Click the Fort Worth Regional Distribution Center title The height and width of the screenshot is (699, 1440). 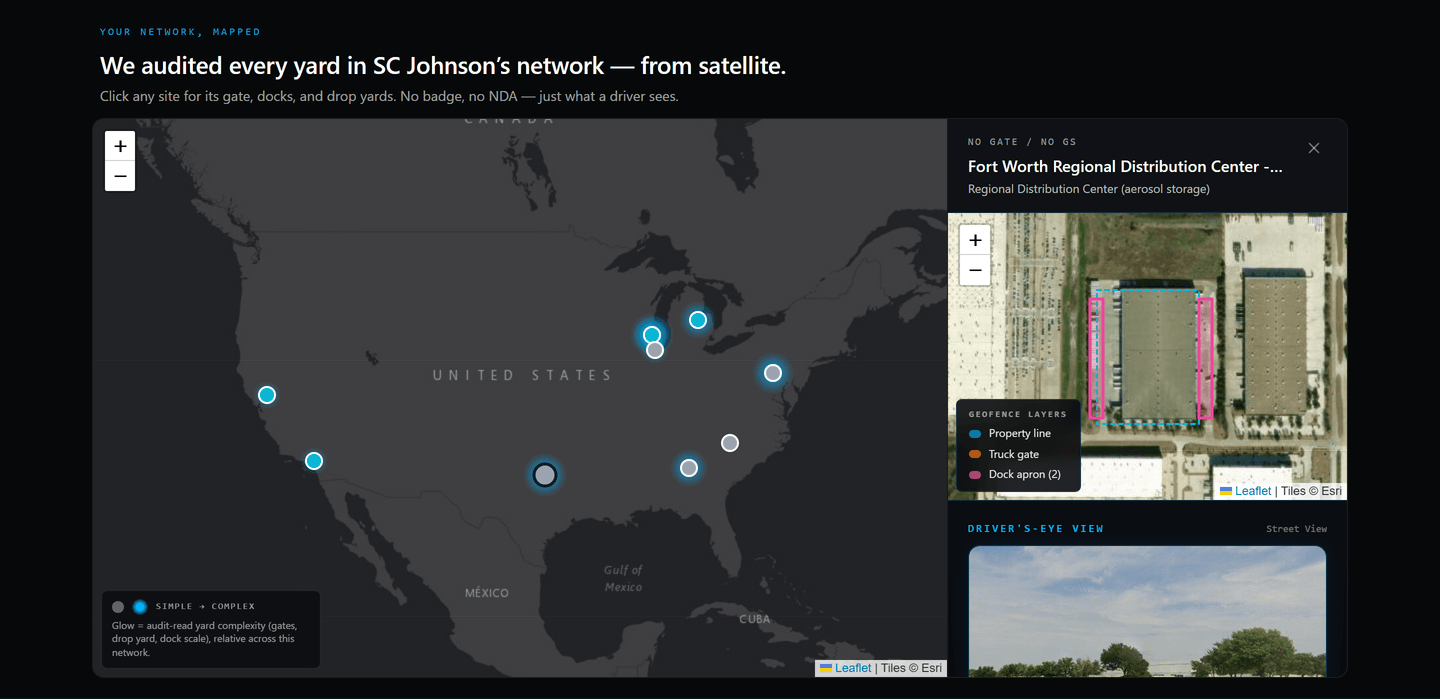[x=1125, y=167]
